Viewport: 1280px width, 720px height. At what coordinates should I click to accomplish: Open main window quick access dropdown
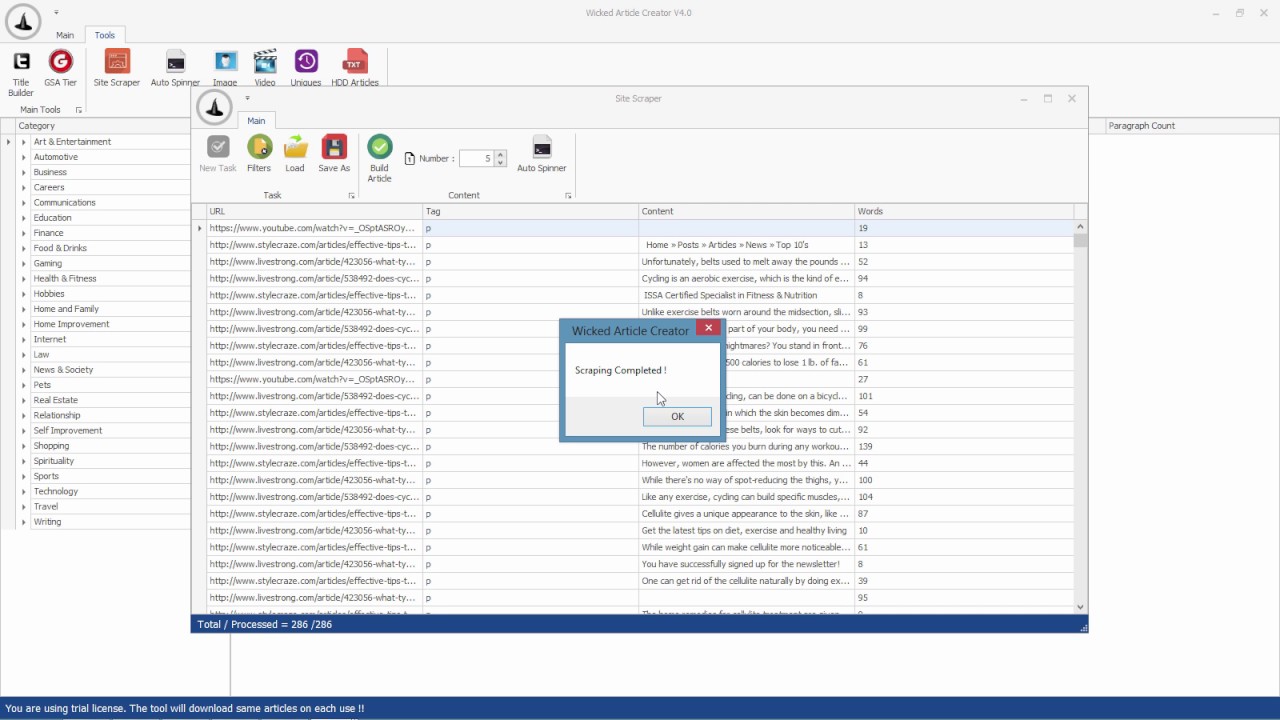tap(57, 13)
